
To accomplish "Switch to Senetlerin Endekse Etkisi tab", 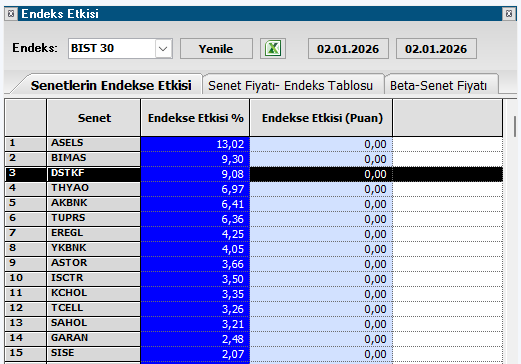I will 111,86.
